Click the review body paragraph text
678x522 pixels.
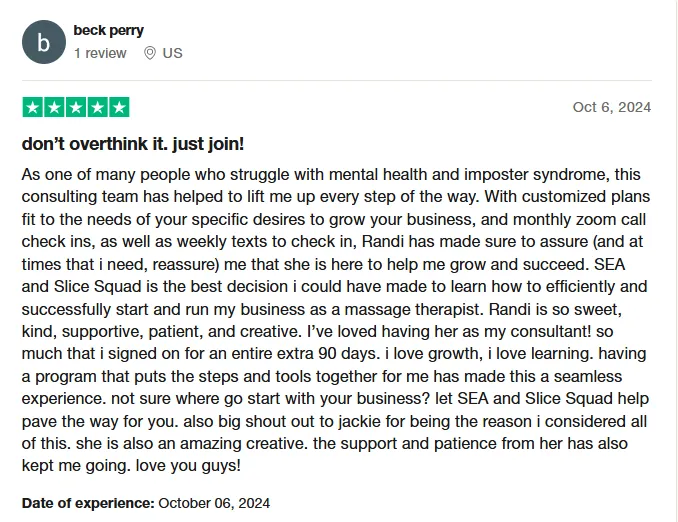click(x=336, y=320)
